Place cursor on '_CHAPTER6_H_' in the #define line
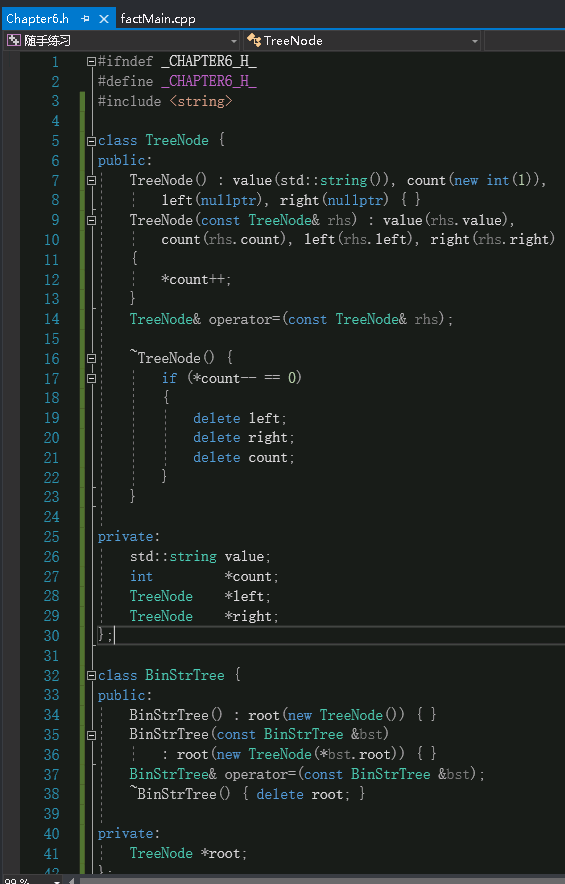Screen dimensions: 565x884 [209, 82]
